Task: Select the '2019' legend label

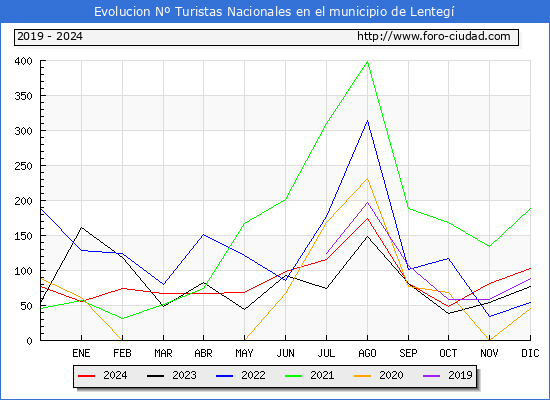Action: (x=460, y=375)
